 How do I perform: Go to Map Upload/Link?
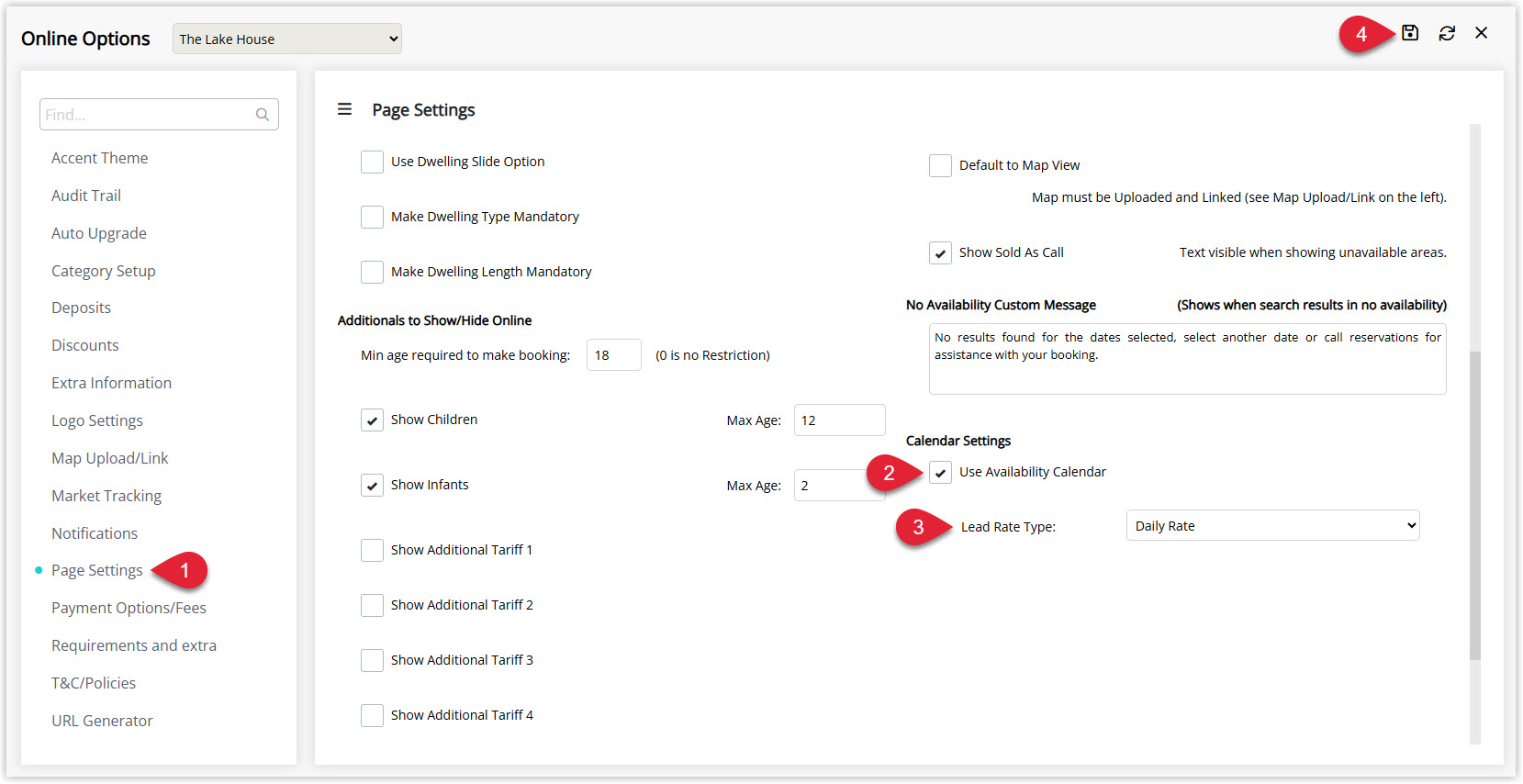click(110, 458)
